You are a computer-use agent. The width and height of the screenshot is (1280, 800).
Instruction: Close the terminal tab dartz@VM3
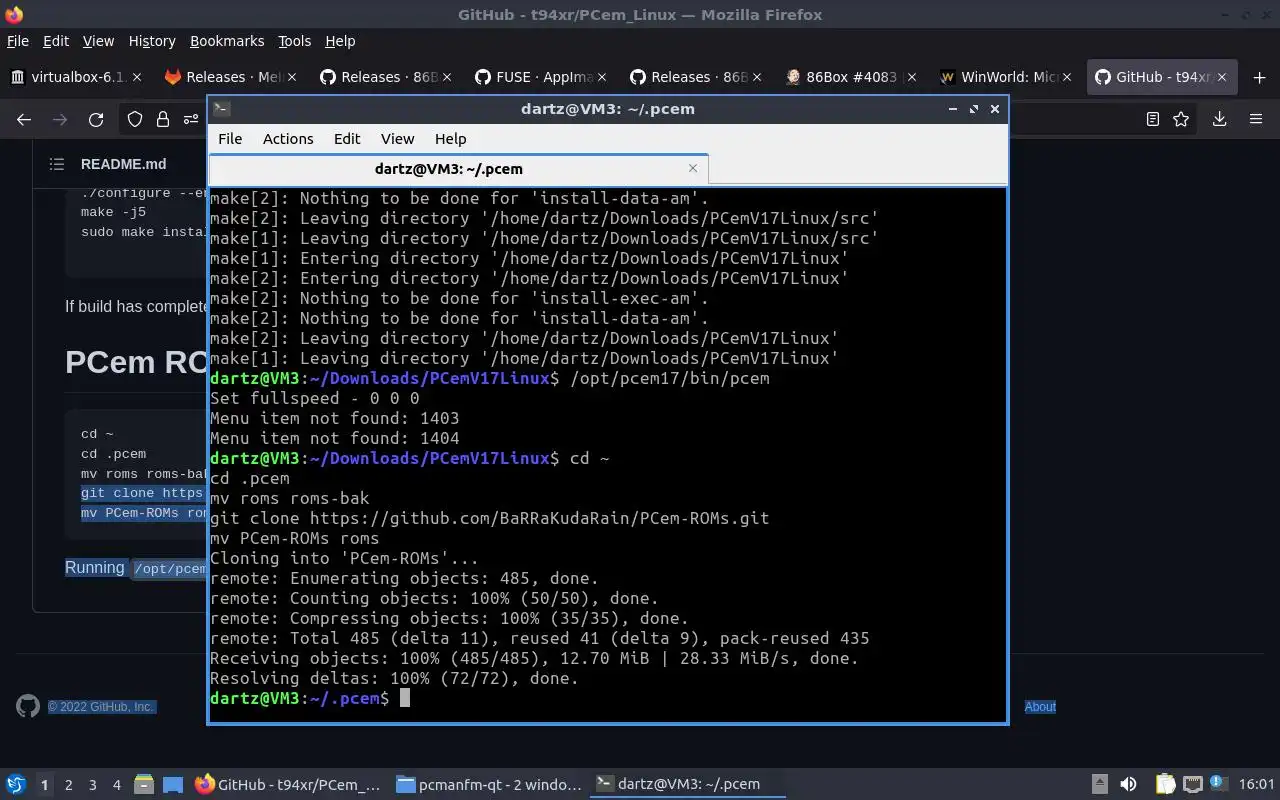(x=692, y=168)
